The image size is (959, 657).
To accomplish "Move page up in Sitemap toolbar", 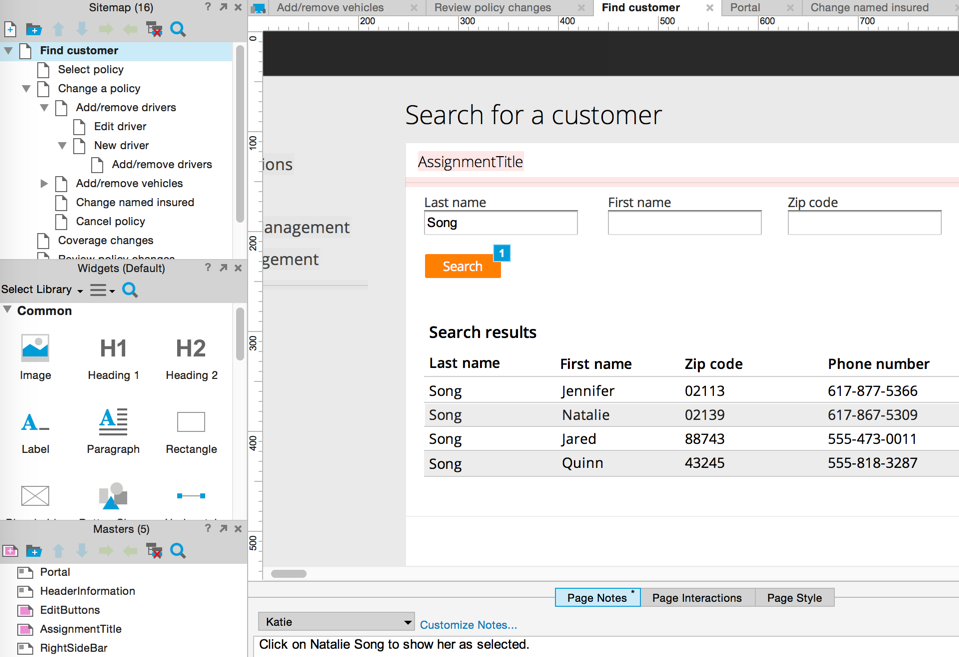I will coord(58,29).
